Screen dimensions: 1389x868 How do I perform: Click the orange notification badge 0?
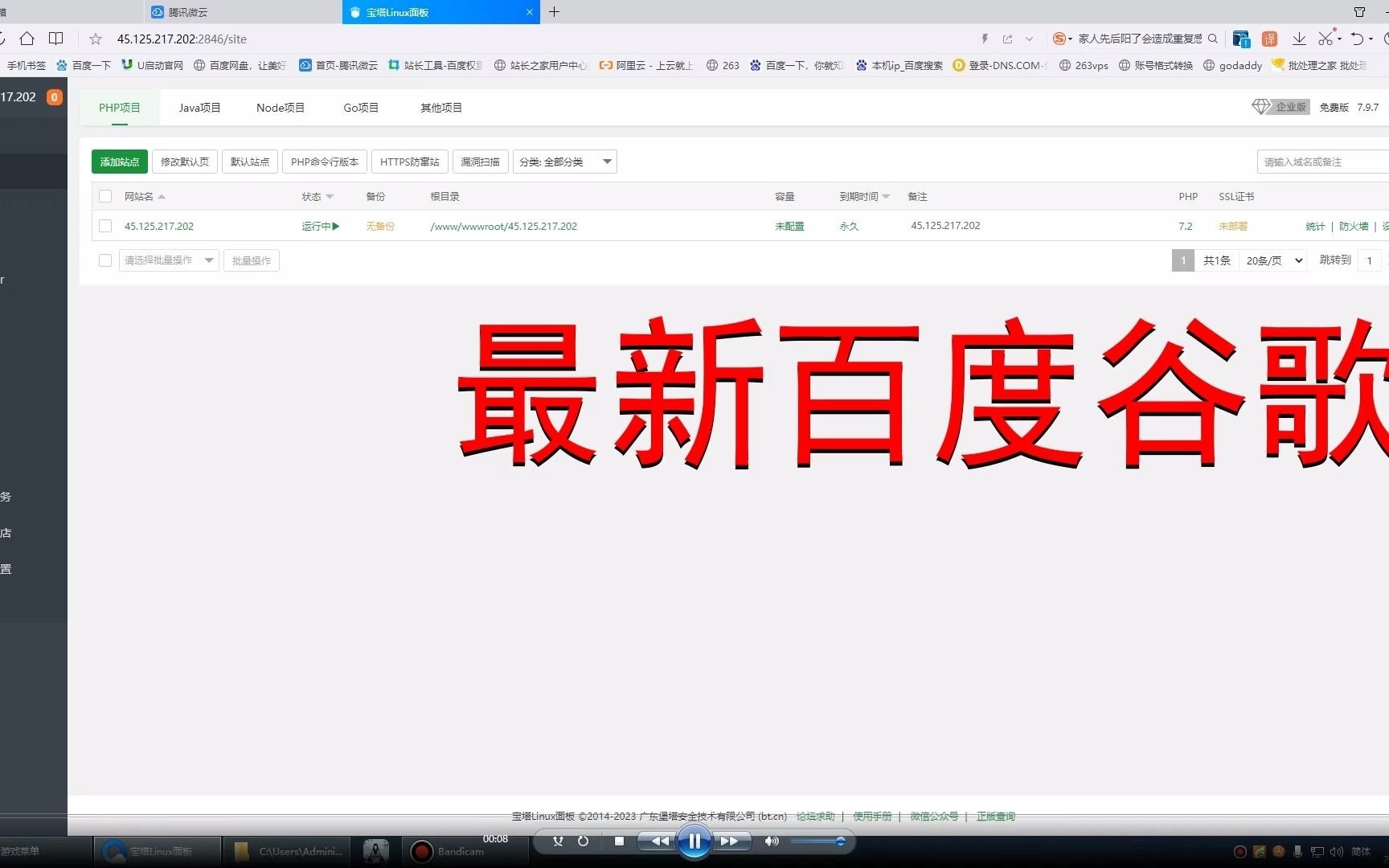(x=54, y=97)
